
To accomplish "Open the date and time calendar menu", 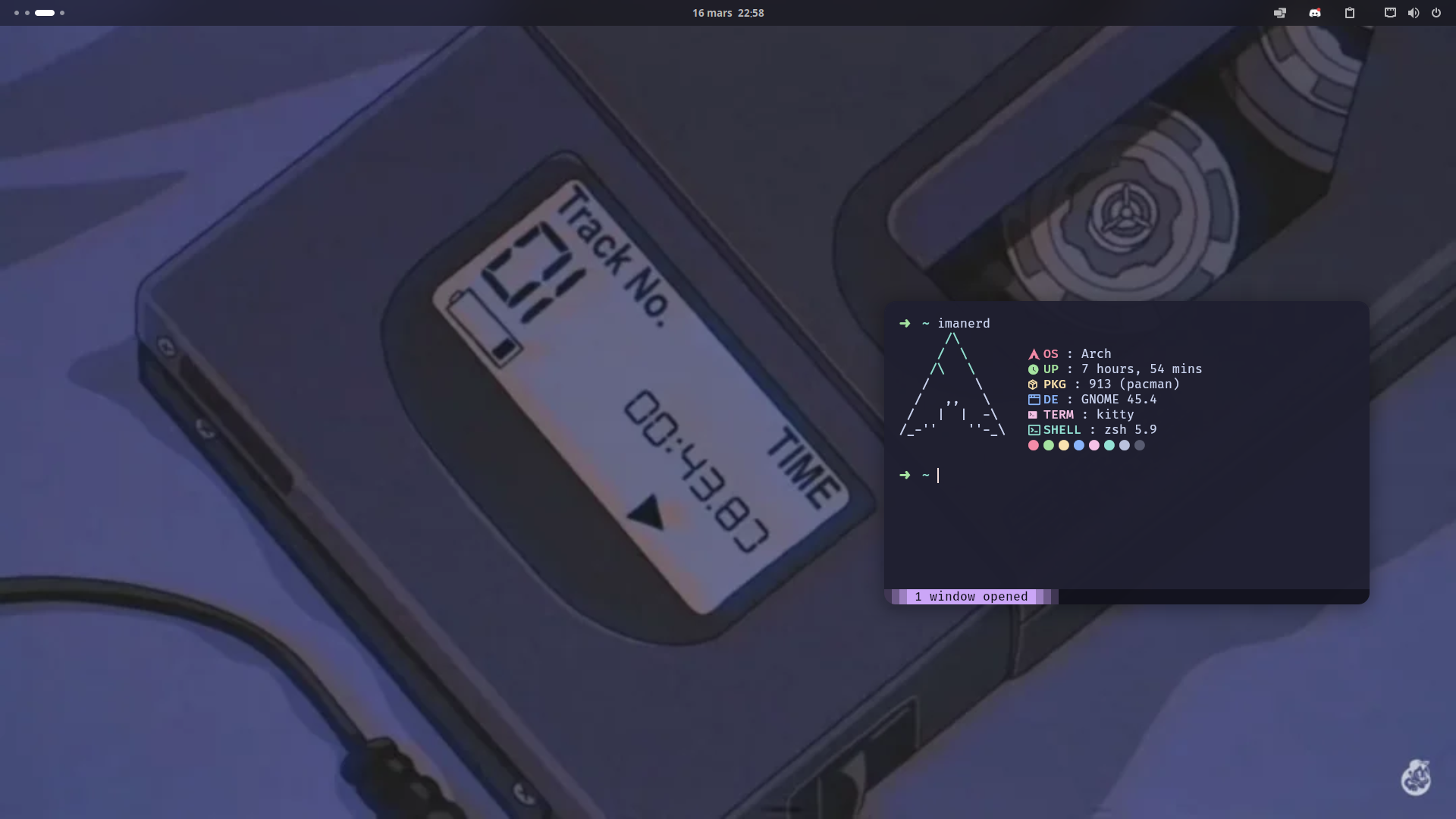I will point(728,13).
